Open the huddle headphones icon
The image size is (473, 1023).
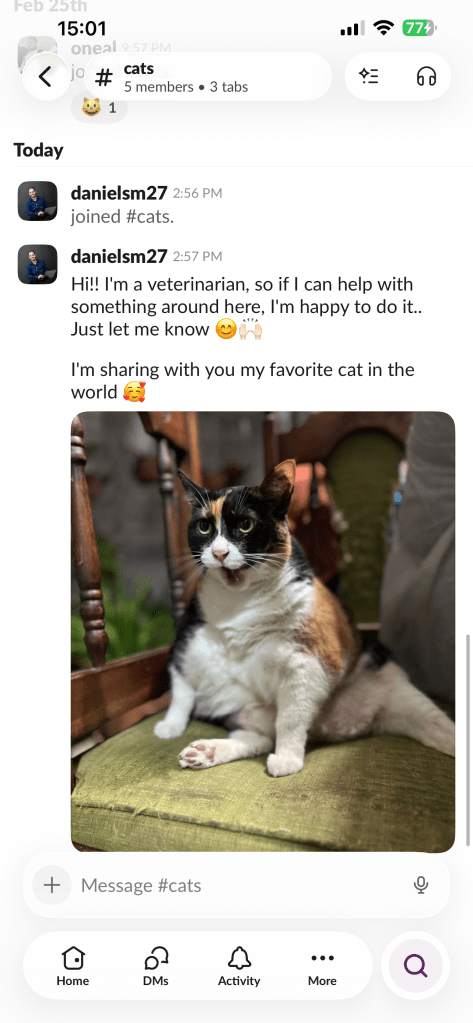pyautogui.click(x=426, y=77)
